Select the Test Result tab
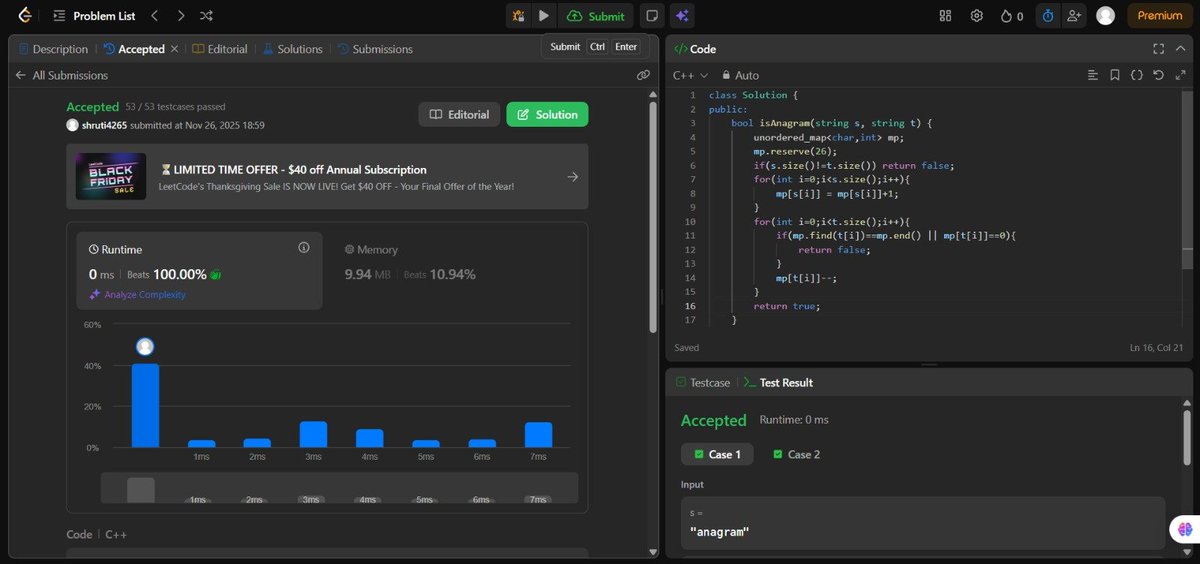 click(x=778, y=383)
